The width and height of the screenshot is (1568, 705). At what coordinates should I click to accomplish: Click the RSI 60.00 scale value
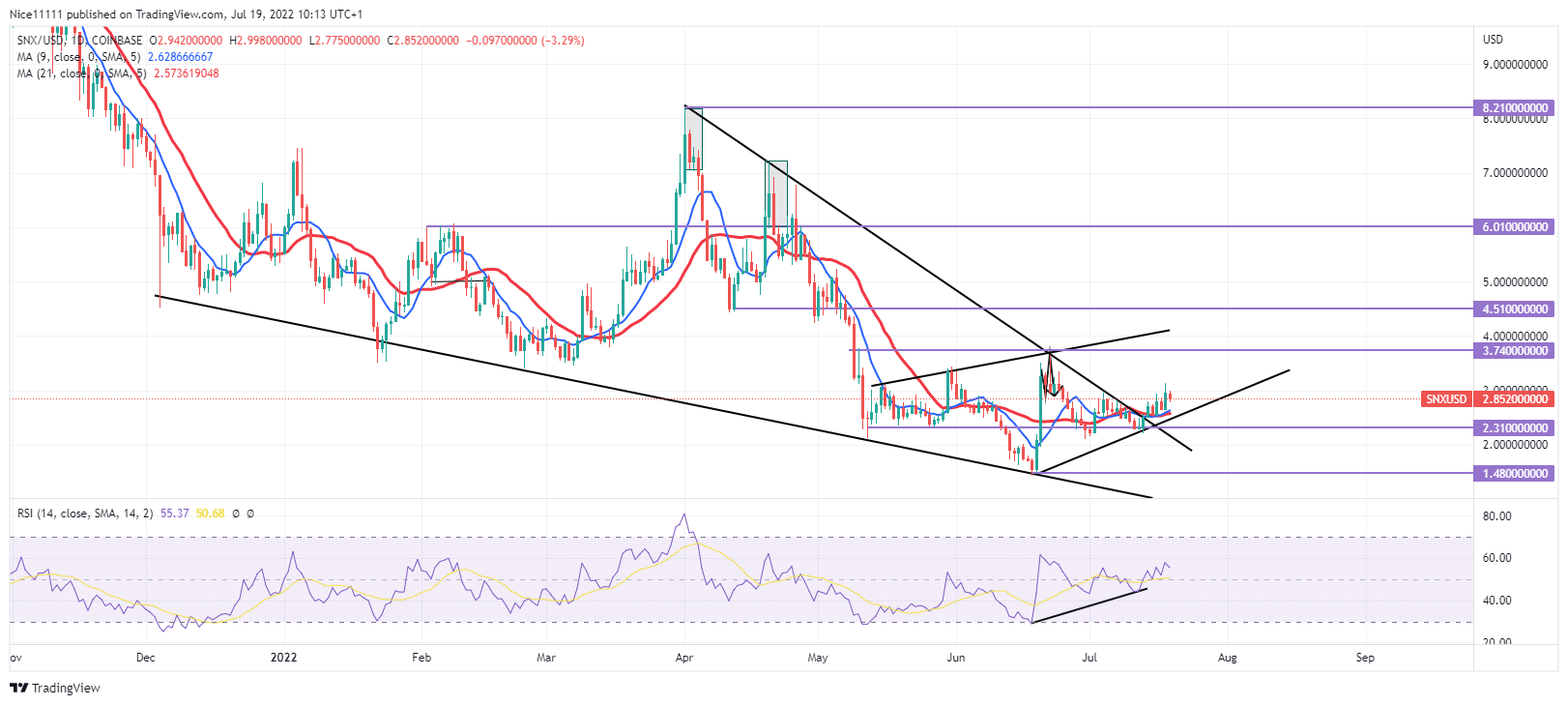tap(1497, 558)
